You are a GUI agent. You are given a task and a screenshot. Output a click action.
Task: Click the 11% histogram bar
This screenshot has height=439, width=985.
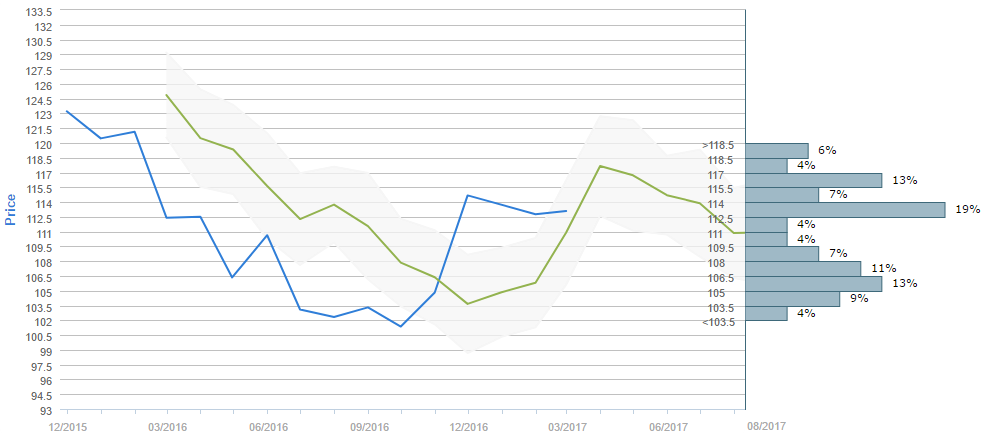803,269
